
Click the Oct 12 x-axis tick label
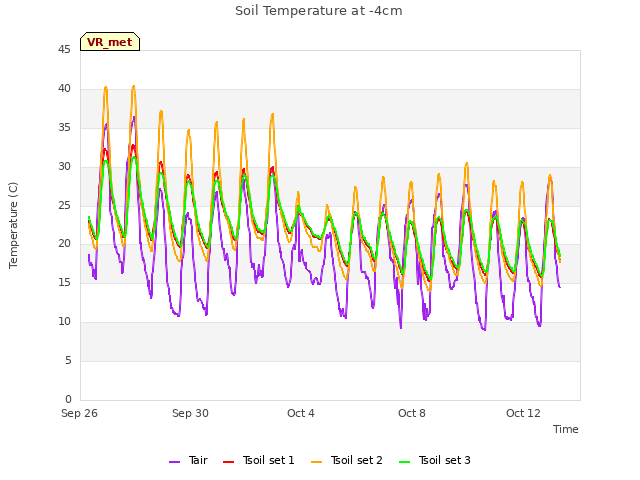coord(523,413)
